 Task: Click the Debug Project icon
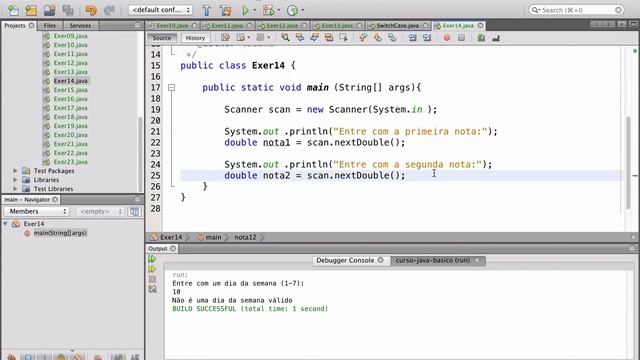pos(269,10)
